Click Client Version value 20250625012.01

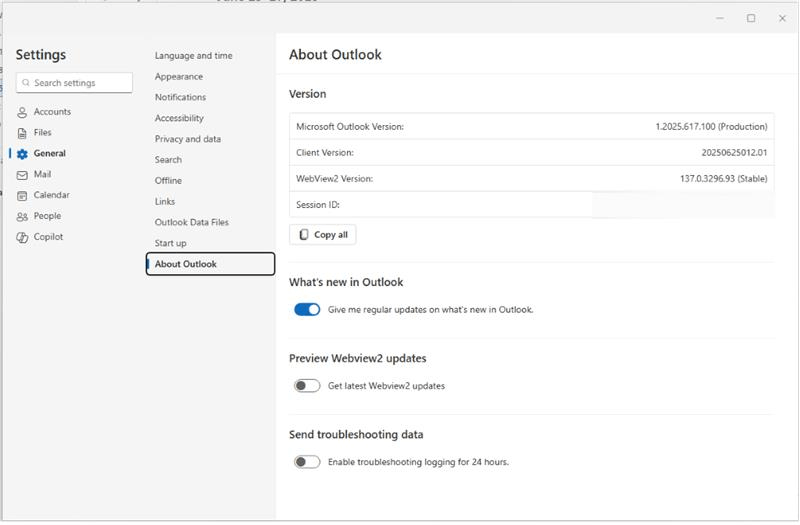[x=734, y=153]
